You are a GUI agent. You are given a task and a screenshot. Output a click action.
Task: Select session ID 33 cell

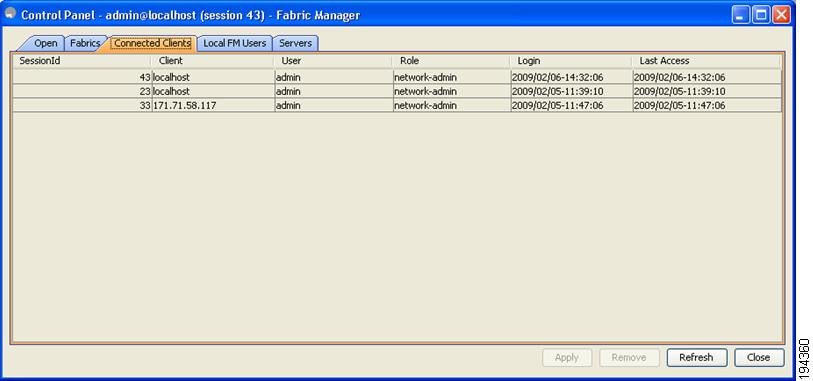coord(82,105)
